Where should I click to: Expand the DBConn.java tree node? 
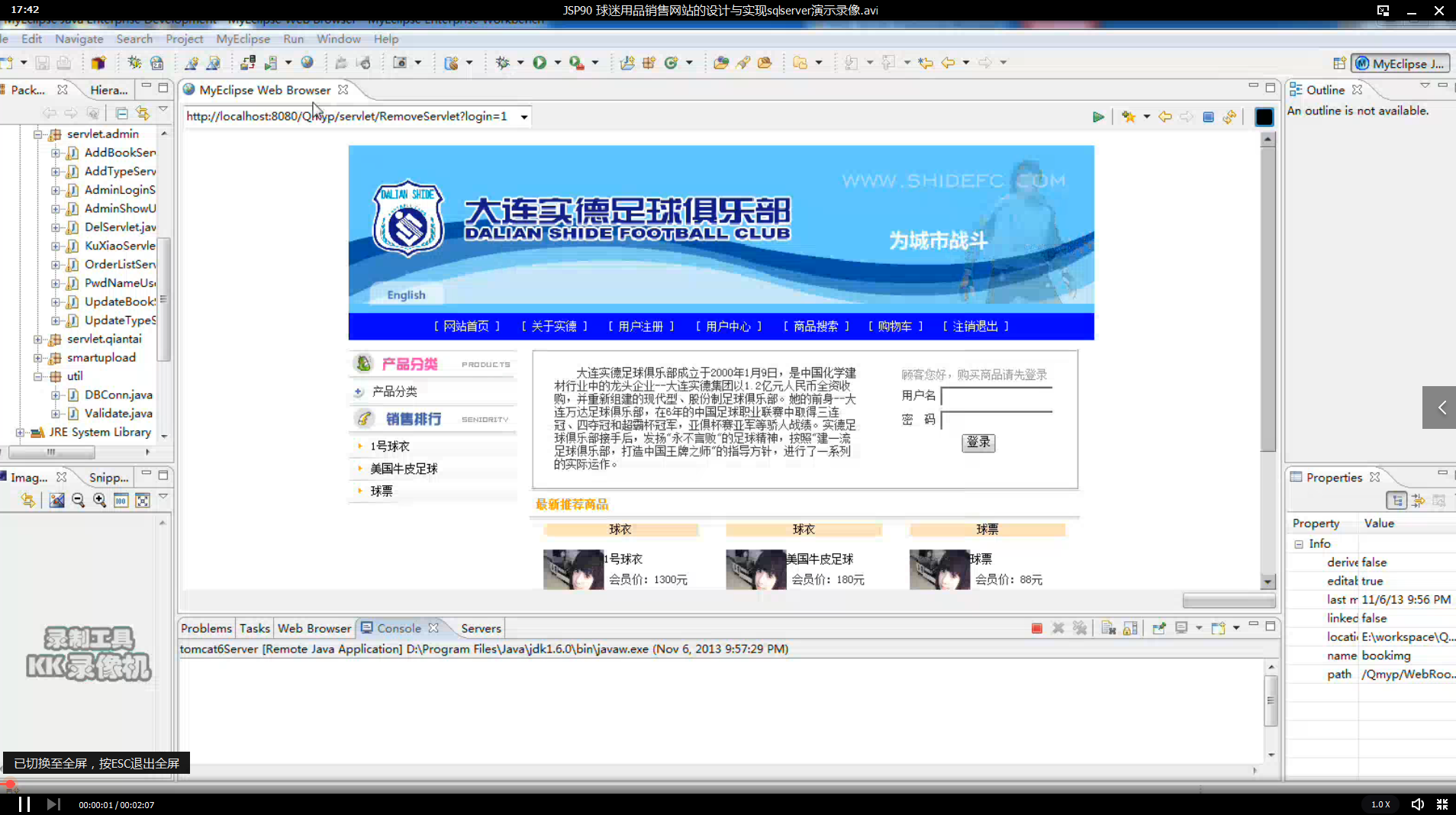(x=55, y=395)
